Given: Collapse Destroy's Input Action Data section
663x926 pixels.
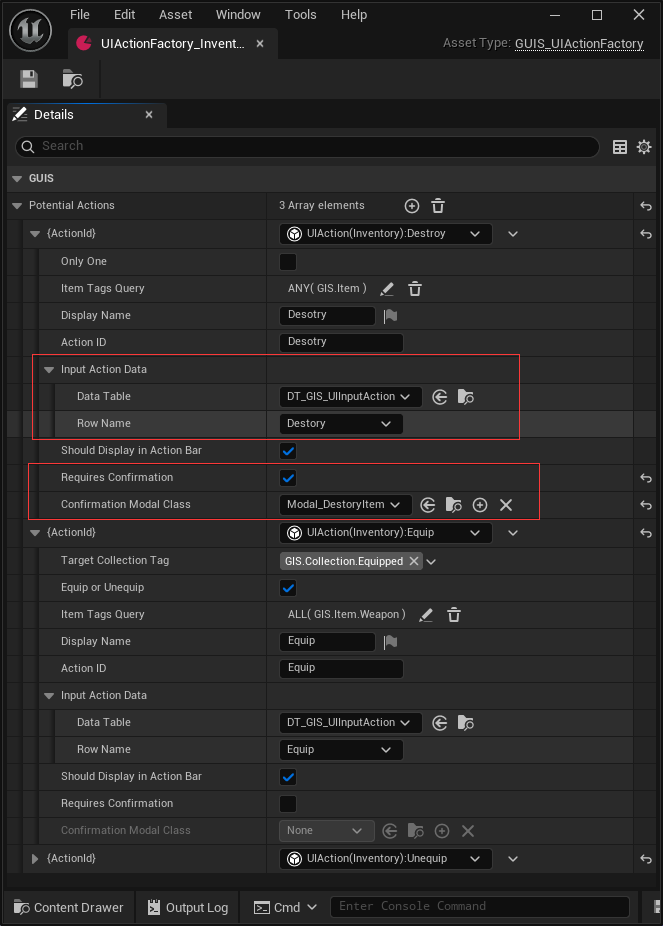Looking at the screenshot, I should (49, 370).
